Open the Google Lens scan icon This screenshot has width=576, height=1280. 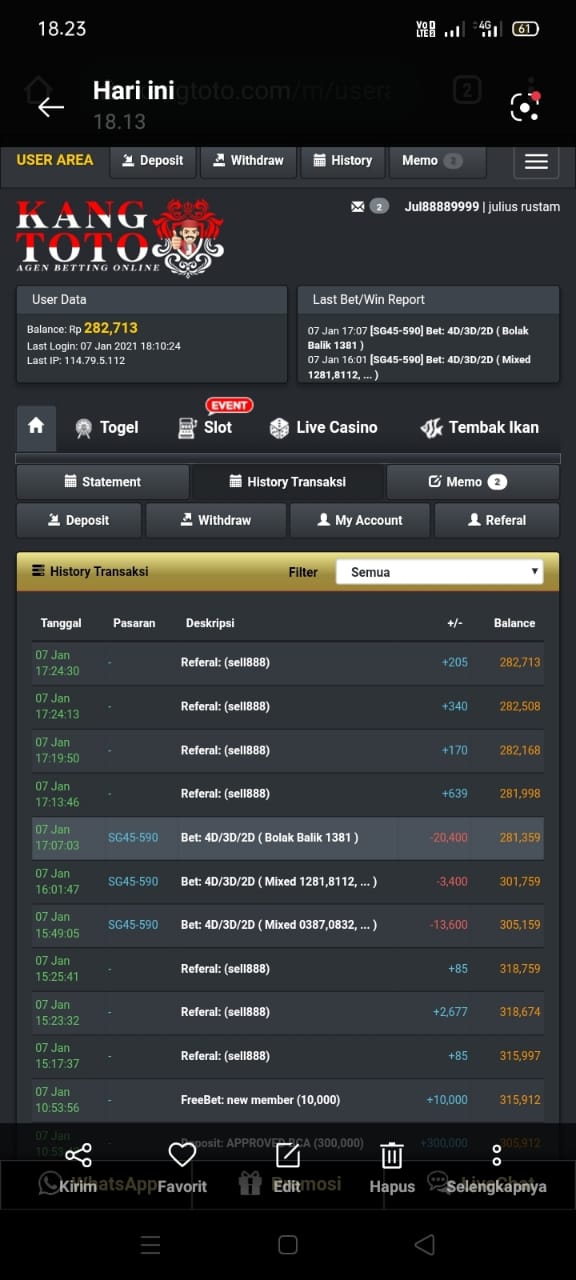point(525,107)
